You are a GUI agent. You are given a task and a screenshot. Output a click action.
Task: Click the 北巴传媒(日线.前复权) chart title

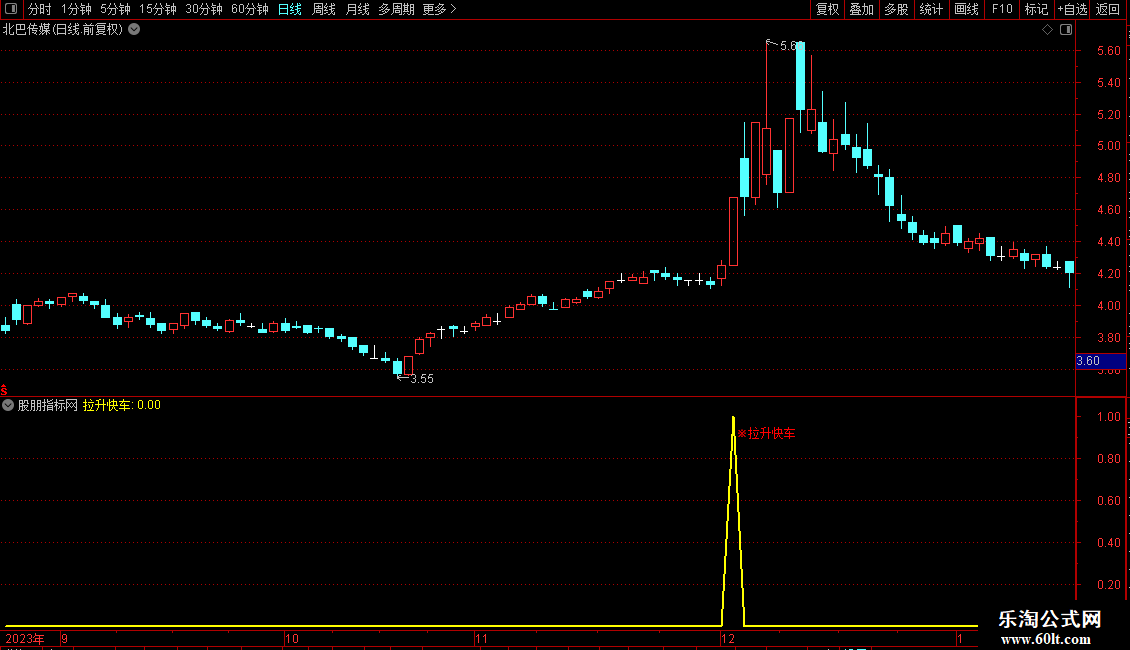coord(63,30)
